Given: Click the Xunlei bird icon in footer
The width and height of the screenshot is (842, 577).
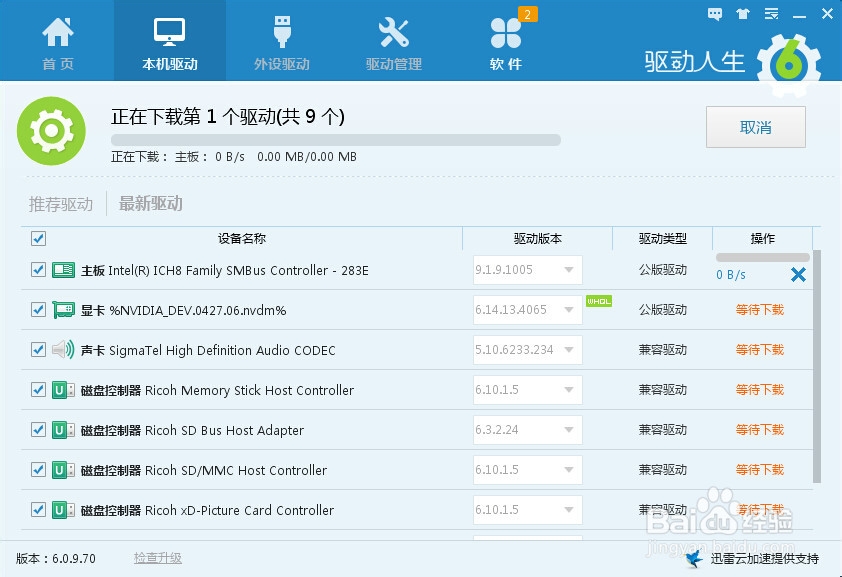Looking at the screenshot, I should pos(694,559).
